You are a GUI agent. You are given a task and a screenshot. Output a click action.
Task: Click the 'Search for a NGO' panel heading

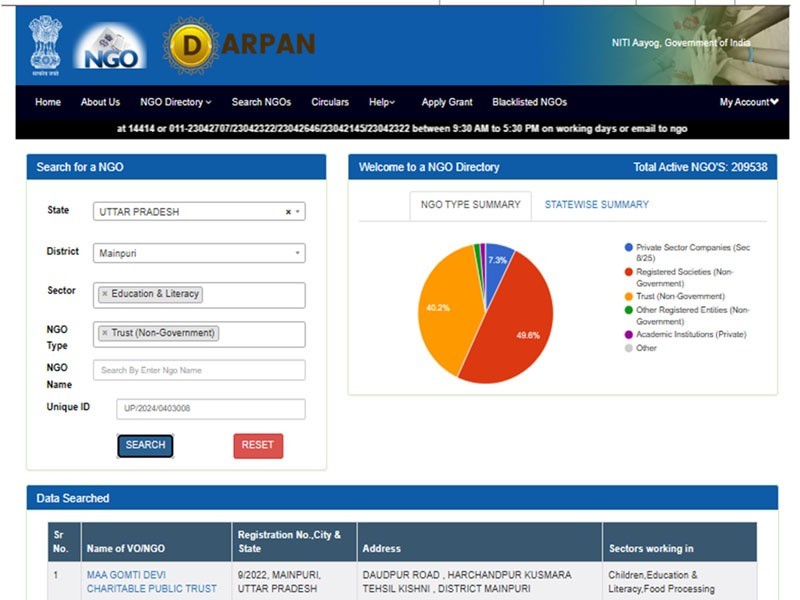pos(80,167)
